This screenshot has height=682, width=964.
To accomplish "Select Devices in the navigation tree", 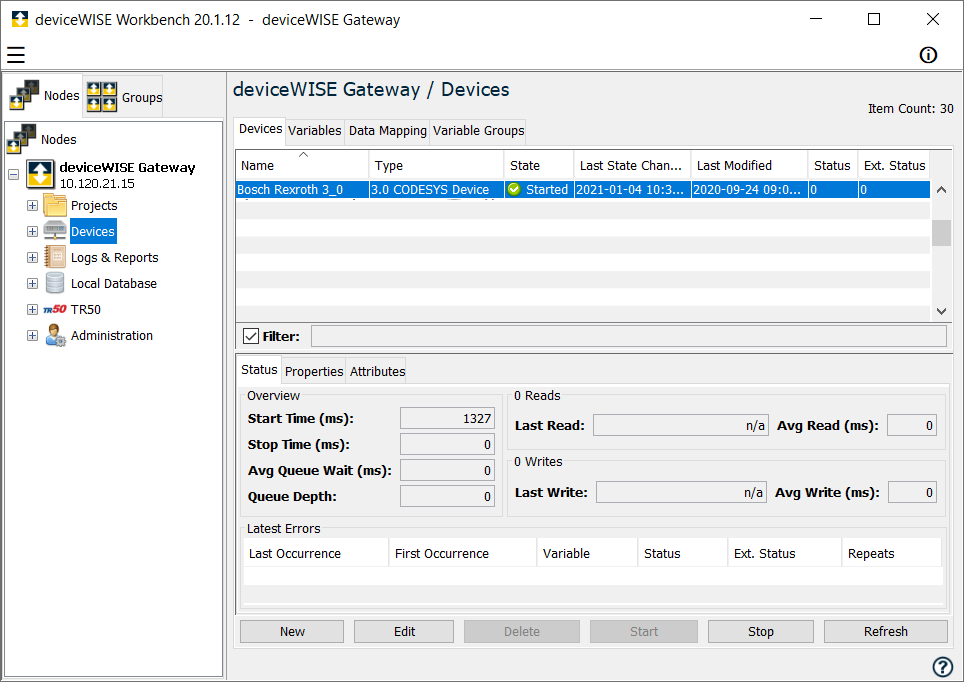I will pyautogui.click(x=93, y=231).
